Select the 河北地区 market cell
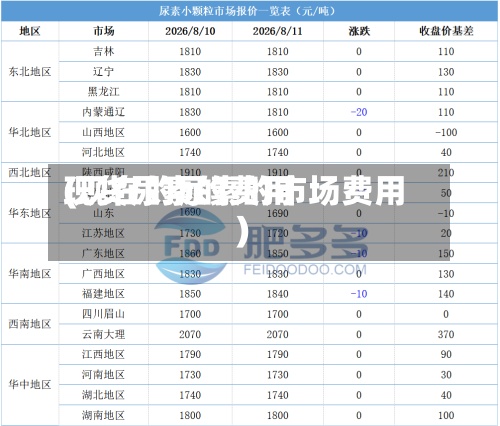 tap(104, 152)
